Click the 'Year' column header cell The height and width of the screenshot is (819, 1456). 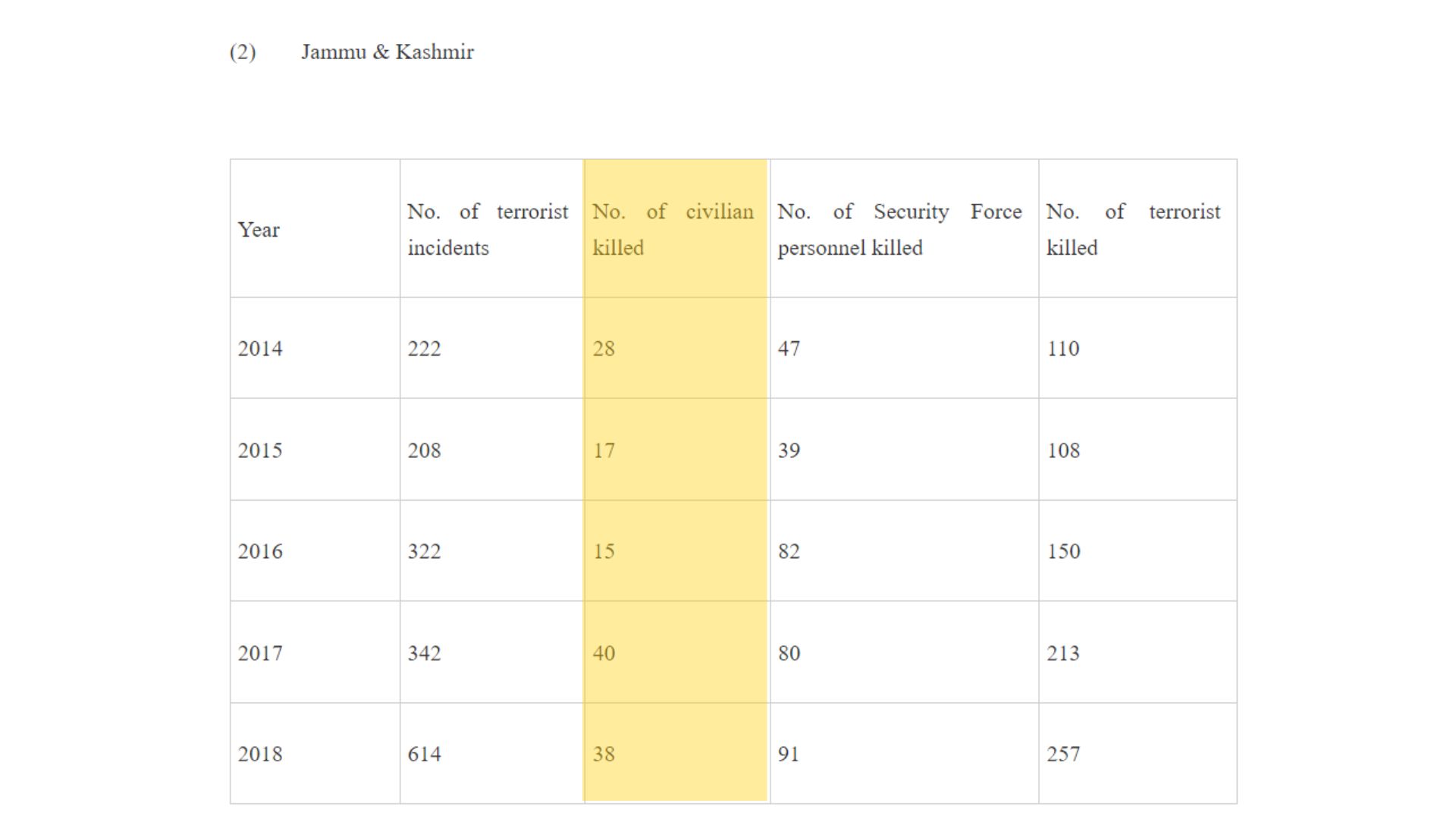259,230
